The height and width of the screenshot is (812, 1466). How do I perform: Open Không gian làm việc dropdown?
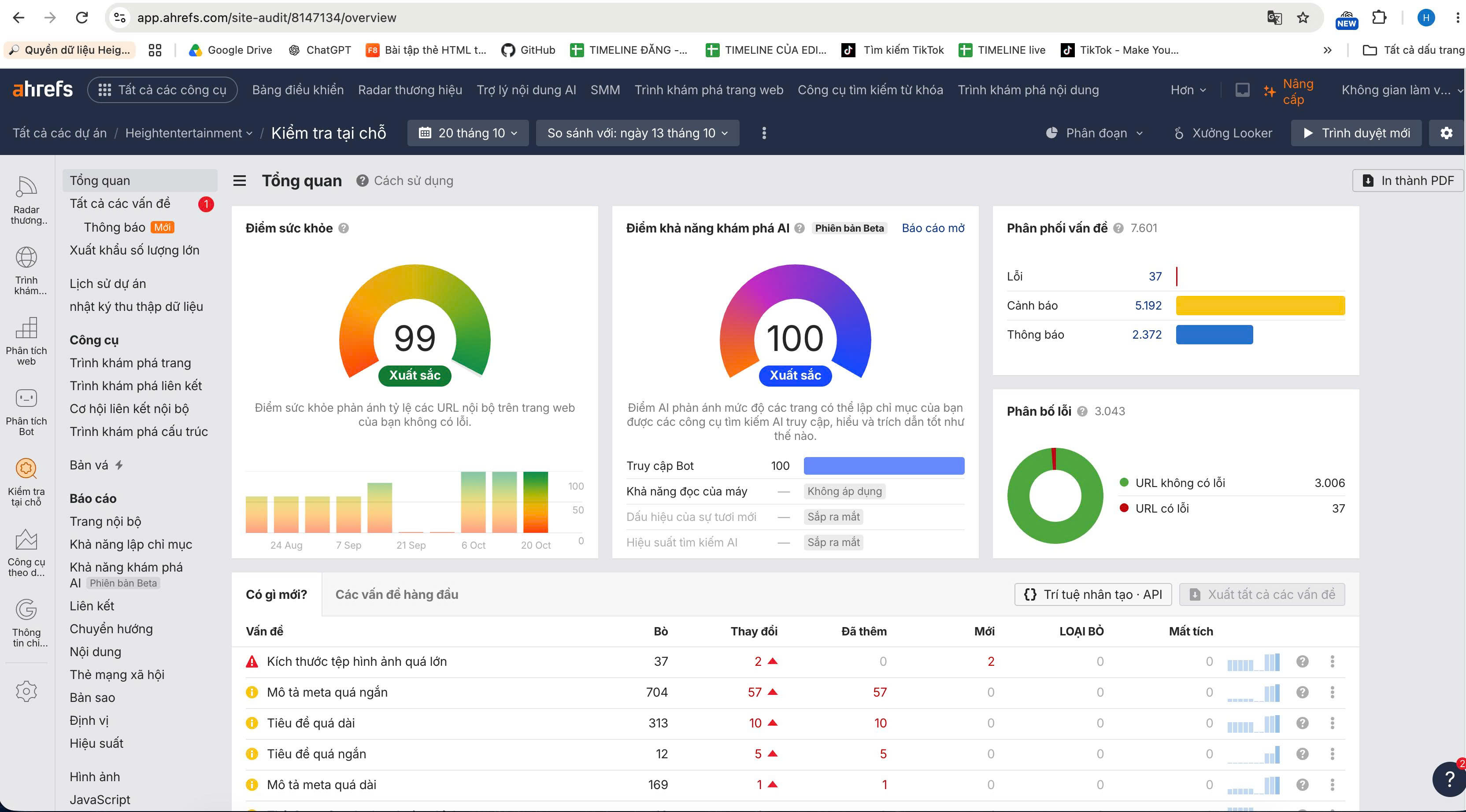[x=1402, y=90]
